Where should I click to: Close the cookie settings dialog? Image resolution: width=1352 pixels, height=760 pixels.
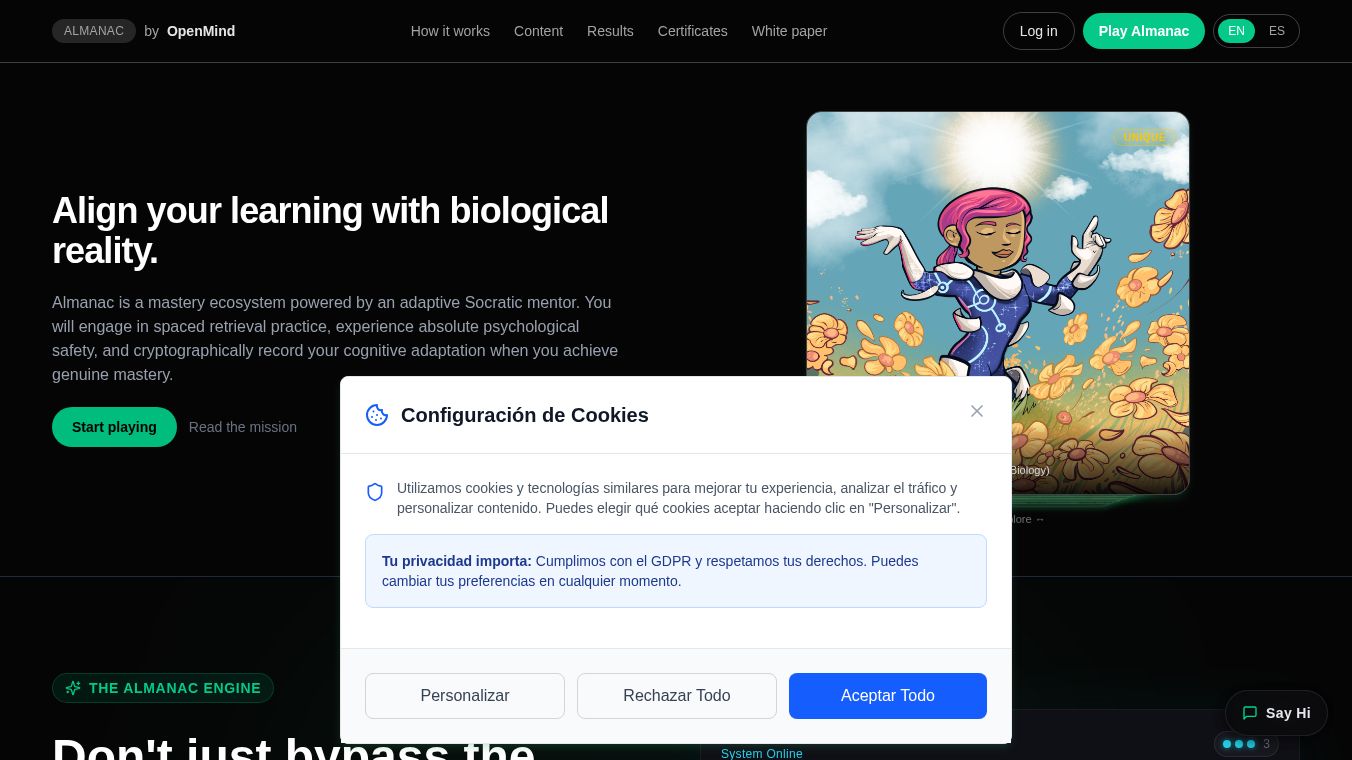(977, 411)
